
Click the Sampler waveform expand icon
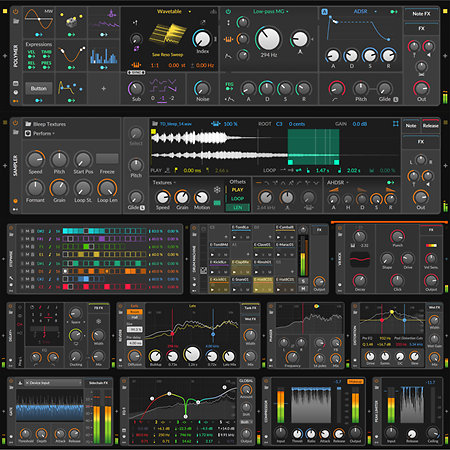(396, 124)
